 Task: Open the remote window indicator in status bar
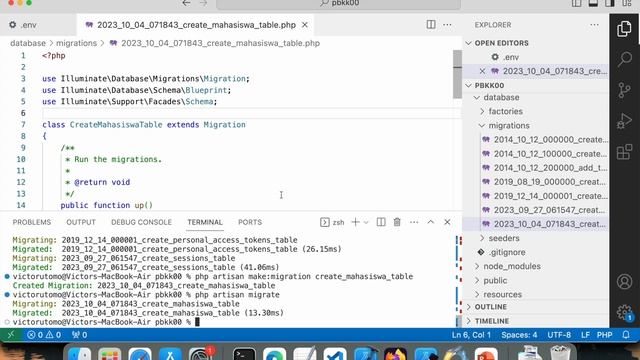11,335
